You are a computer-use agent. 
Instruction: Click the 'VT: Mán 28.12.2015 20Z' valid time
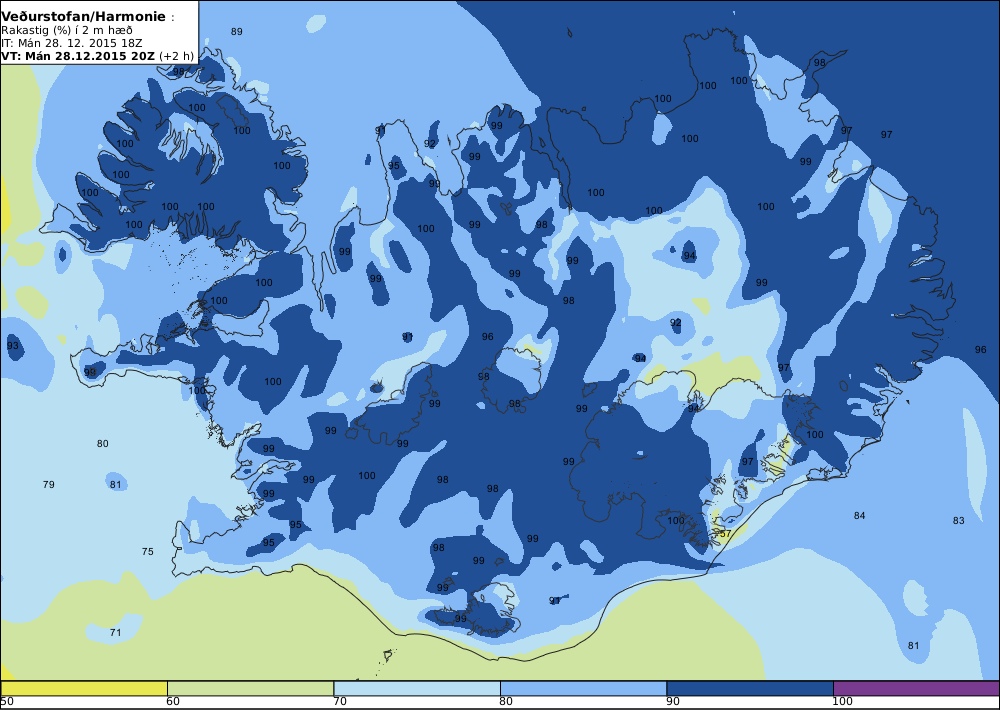click(78, 55)
